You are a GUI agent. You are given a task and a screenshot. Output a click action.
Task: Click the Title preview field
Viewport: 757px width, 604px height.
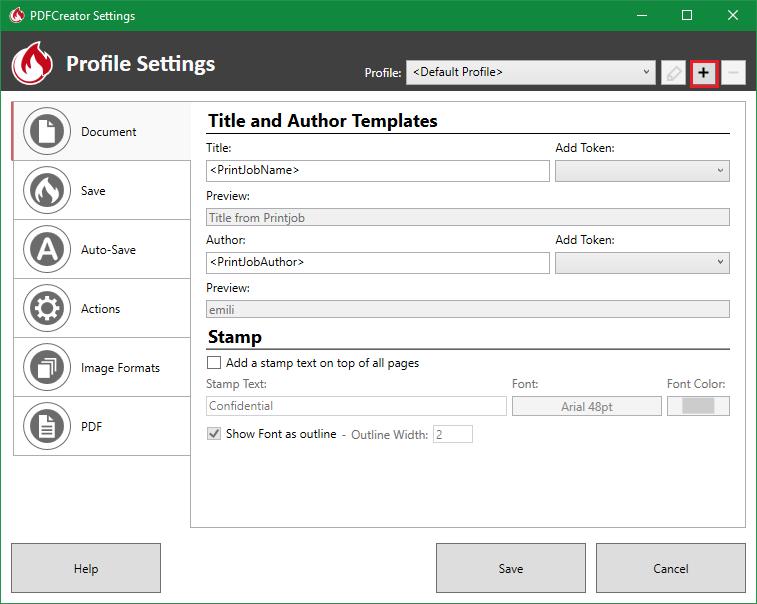point(468,217)
